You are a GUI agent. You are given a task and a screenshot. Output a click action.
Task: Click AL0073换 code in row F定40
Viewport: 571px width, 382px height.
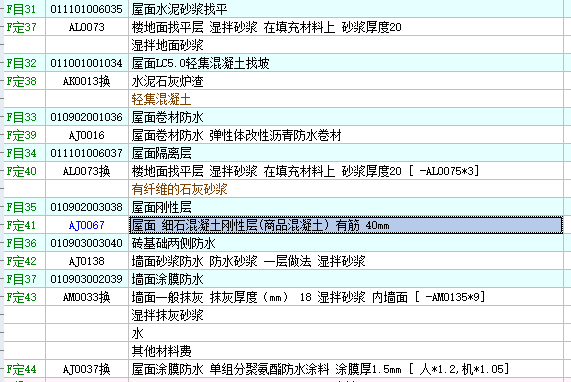(x=87, y=171)
